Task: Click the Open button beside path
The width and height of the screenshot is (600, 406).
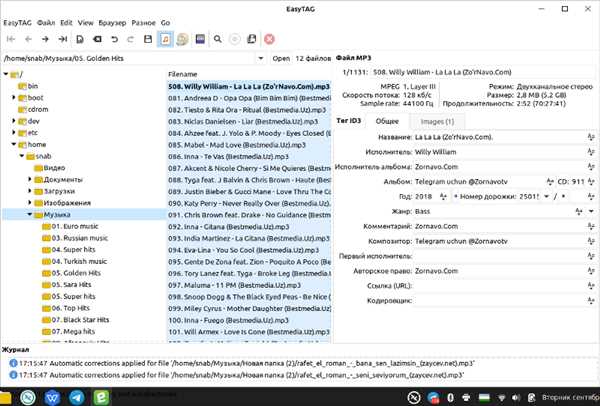Action: (x=281, y=59)
